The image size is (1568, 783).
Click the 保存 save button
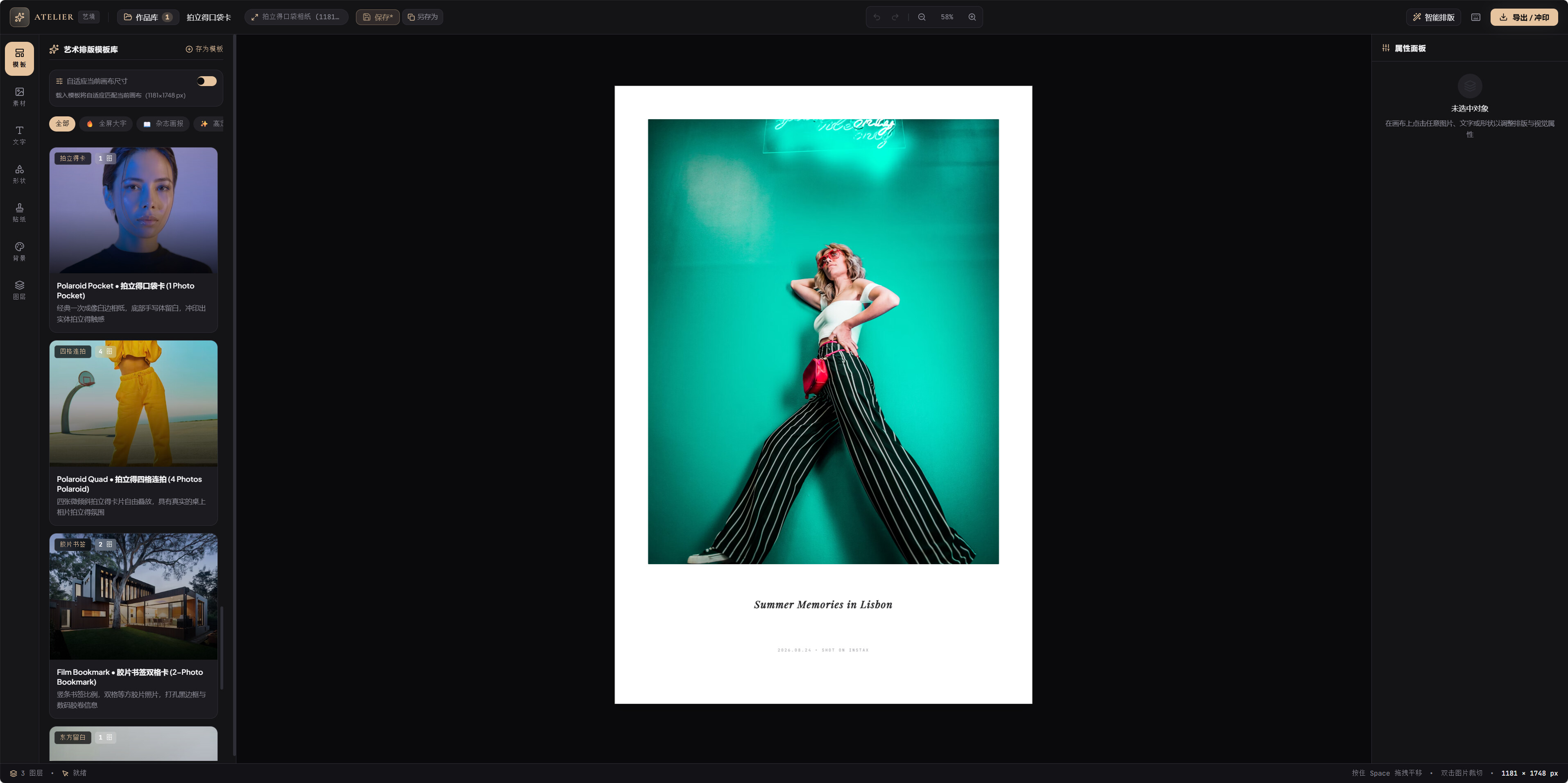coord(377,17)
